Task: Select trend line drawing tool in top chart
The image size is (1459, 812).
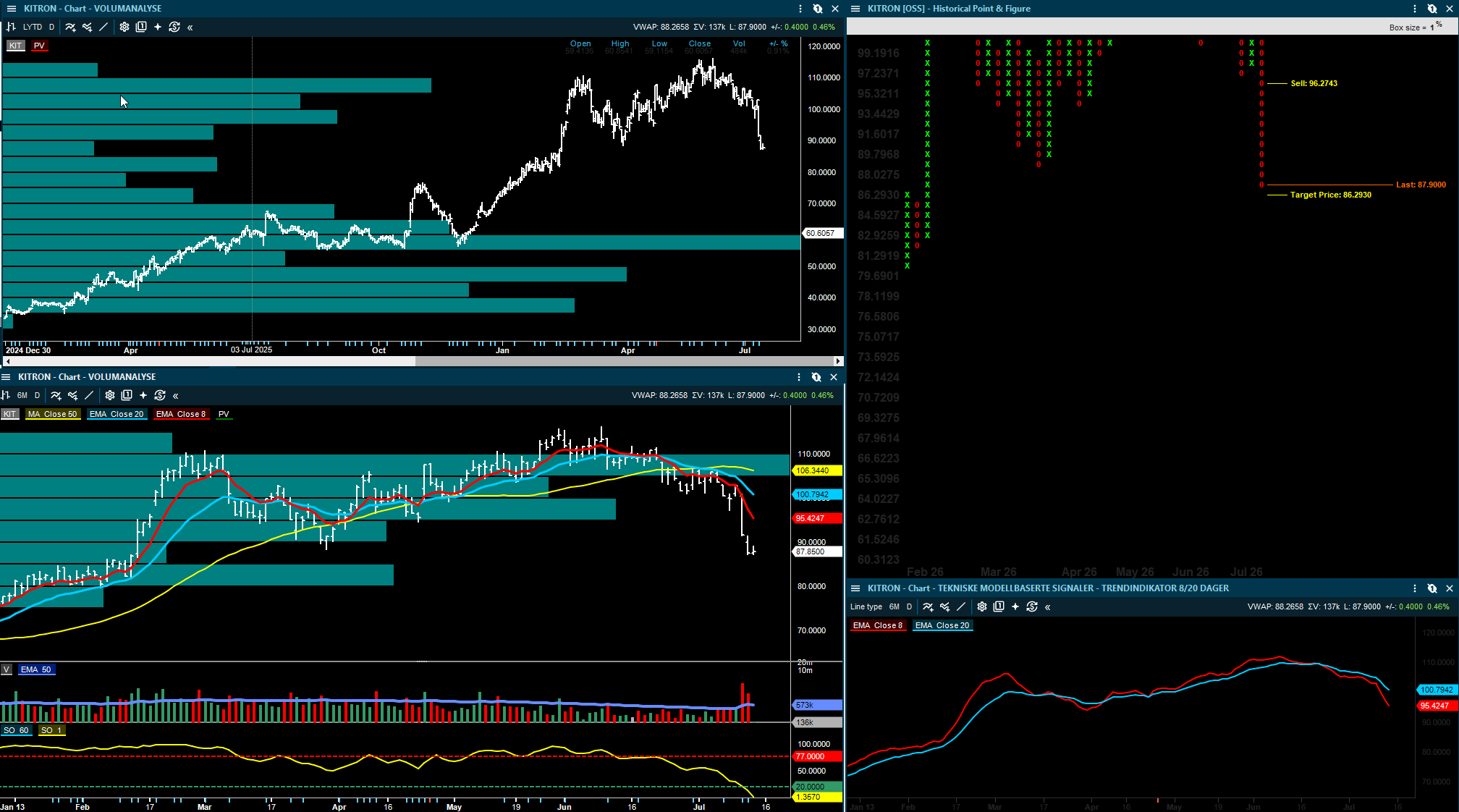Action: tap(103, 27)
